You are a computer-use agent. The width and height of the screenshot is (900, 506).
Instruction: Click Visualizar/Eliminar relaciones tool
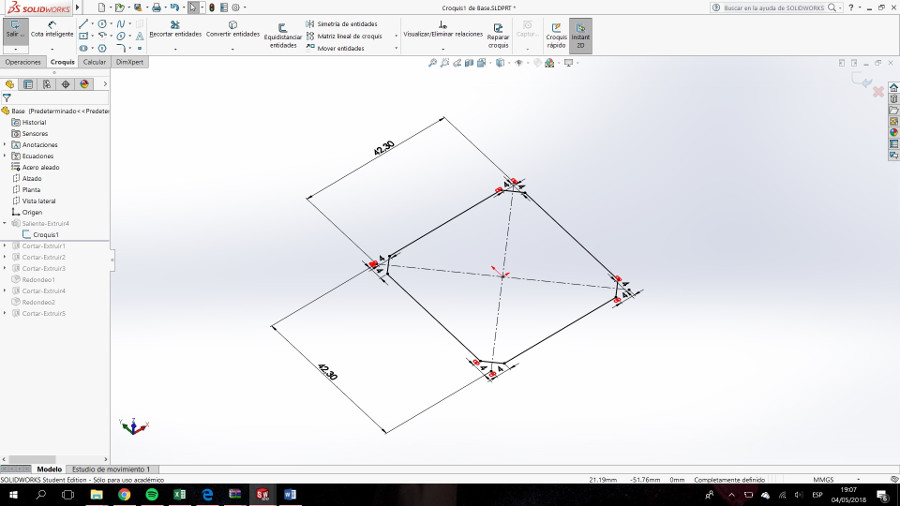coord(443,30)
